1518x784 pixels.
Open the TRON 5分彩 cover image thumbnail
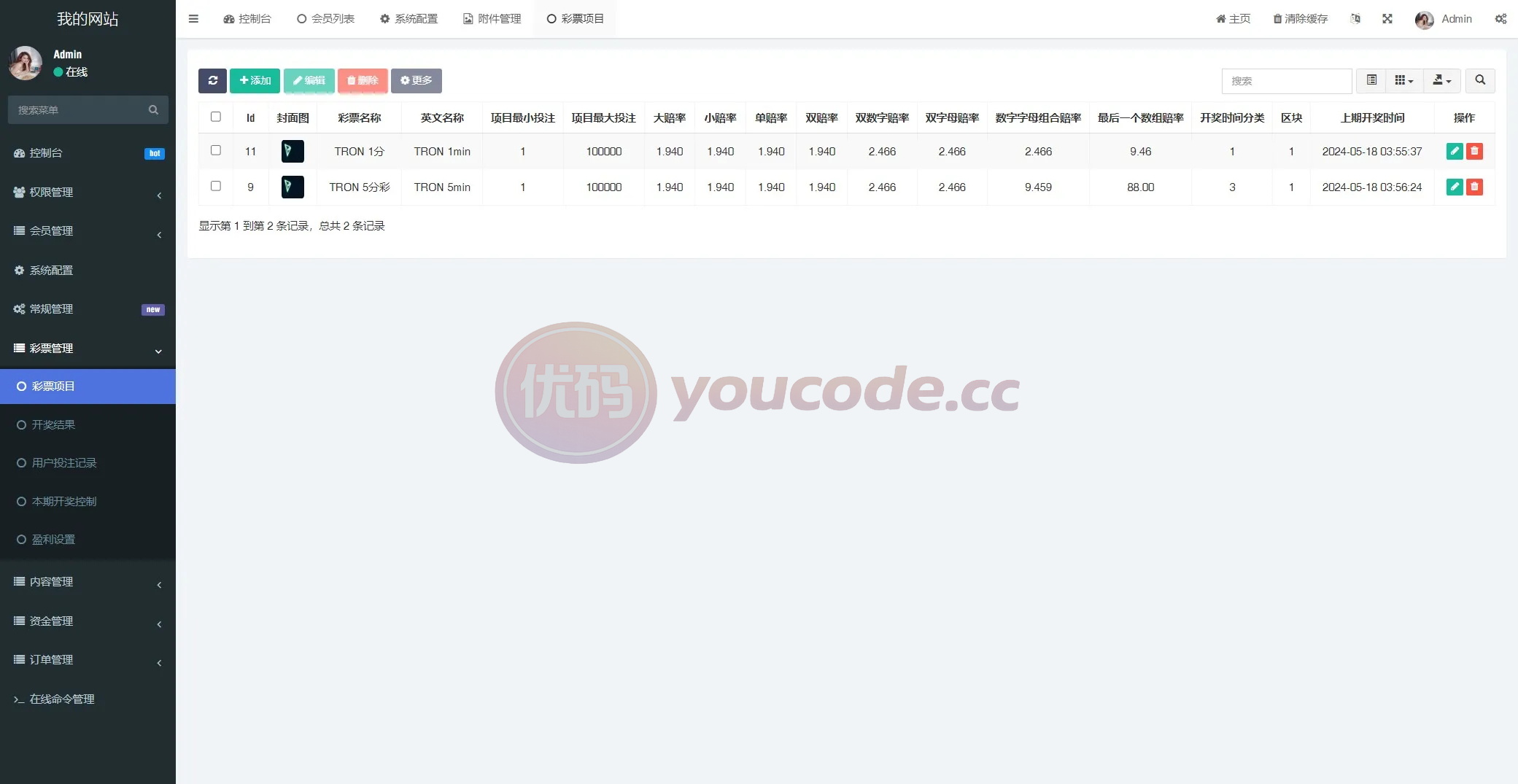tap(293, 187)
